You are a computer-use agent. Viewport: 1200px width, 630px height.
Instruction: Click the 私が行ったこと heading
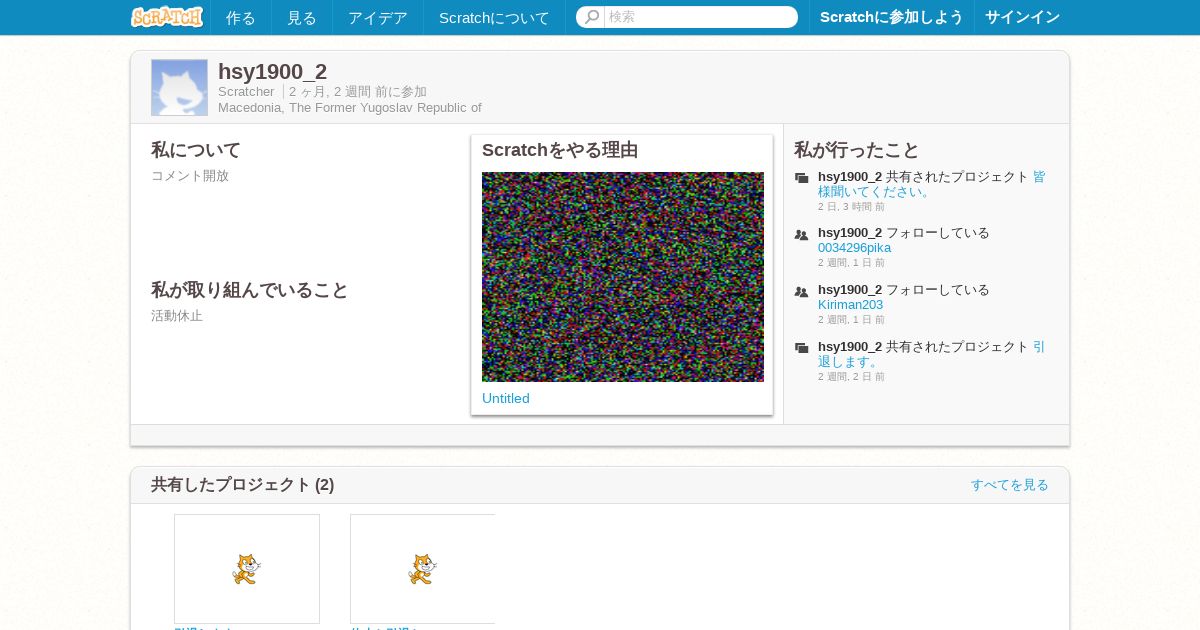[857, 150]
